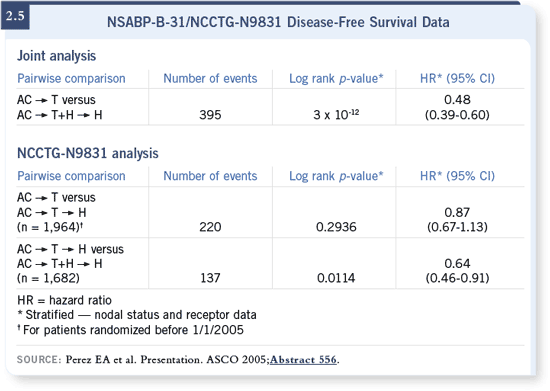
Task: Click Number of events header in Joint analysis
Action: (210, 79)
